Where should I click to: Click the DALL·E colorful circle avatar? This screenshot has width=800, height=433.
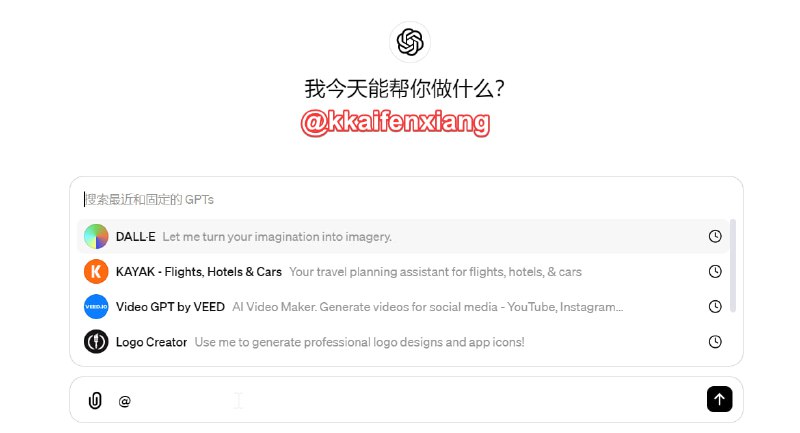(96, 236)
